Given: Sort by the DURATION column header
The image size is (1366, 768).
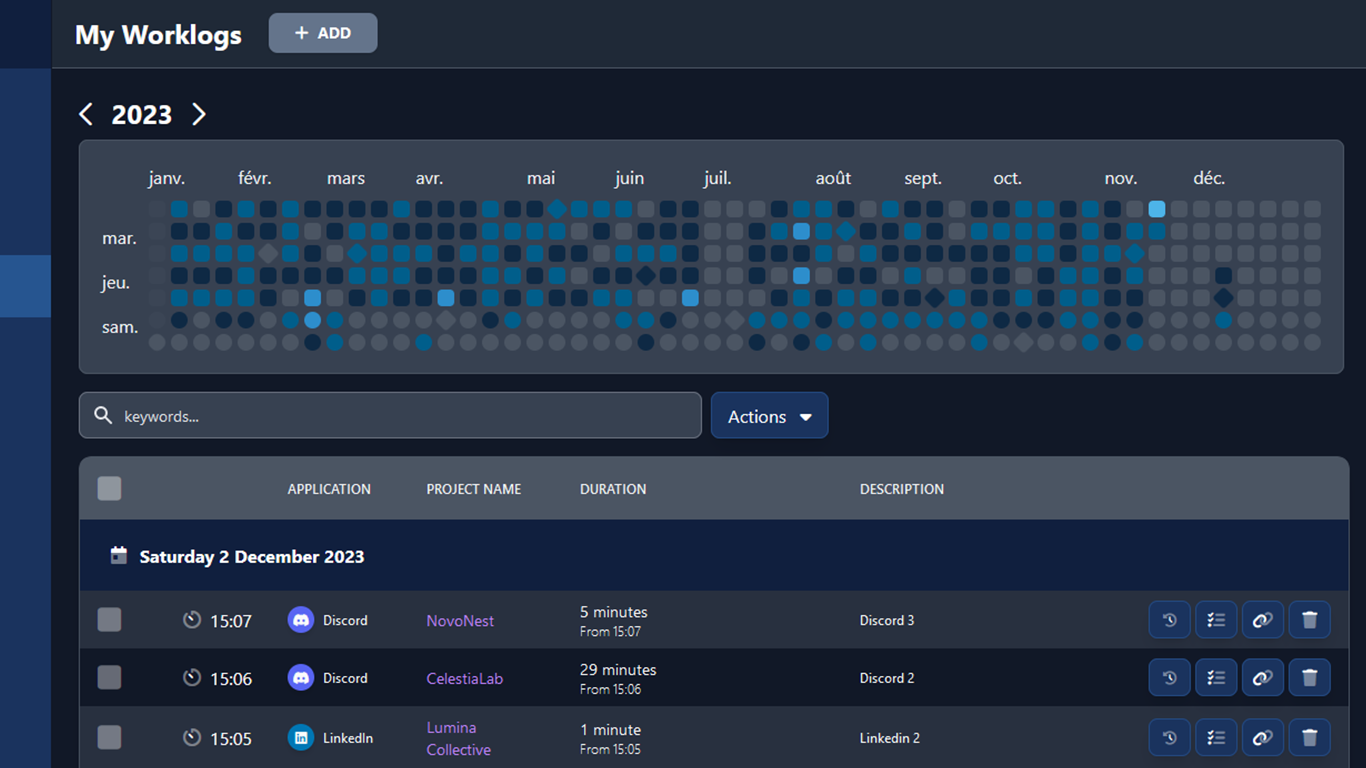Looking at the screenshot, I should tap(613, 489).
